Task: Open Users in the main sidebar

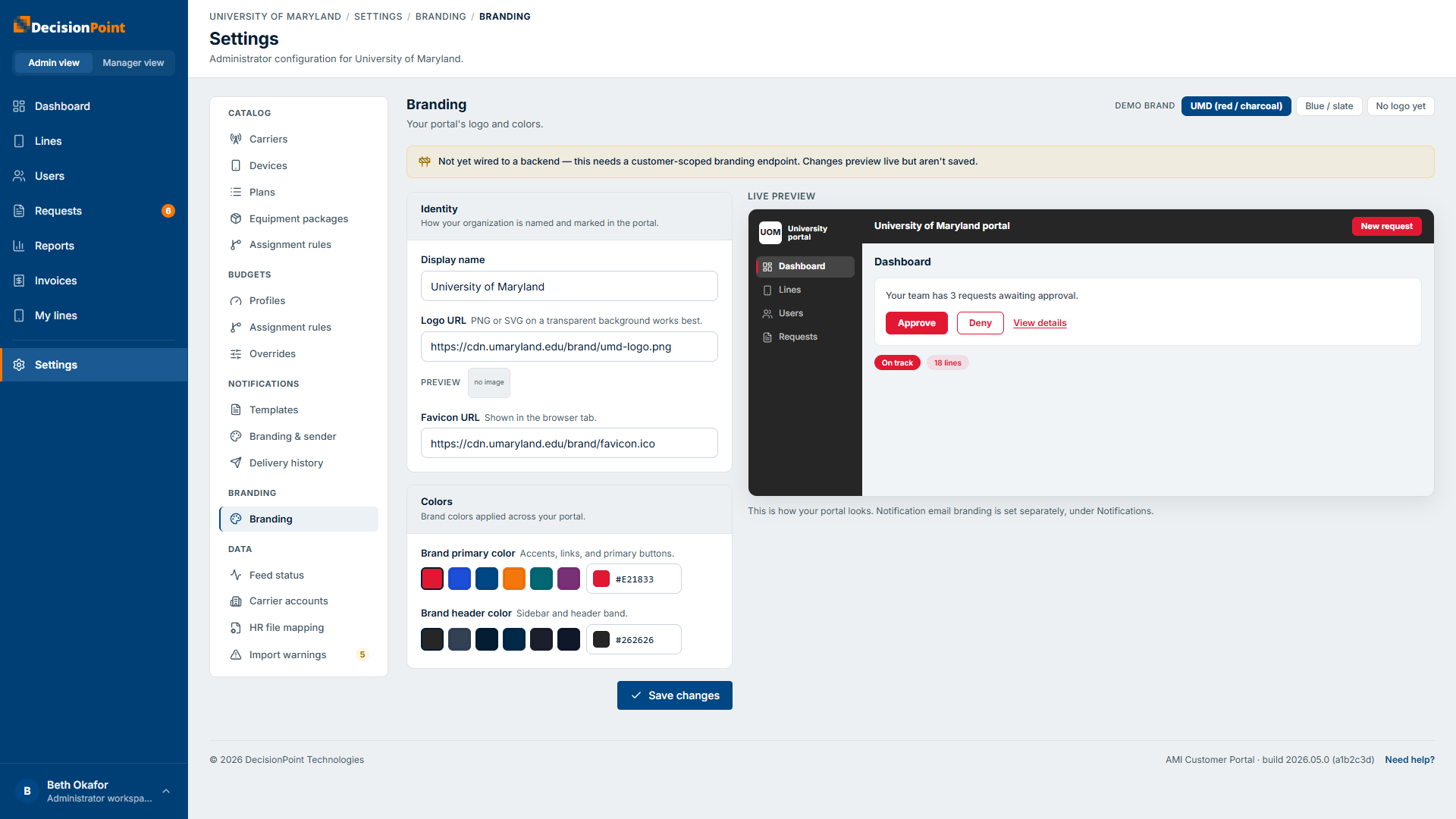Action: 94,176
